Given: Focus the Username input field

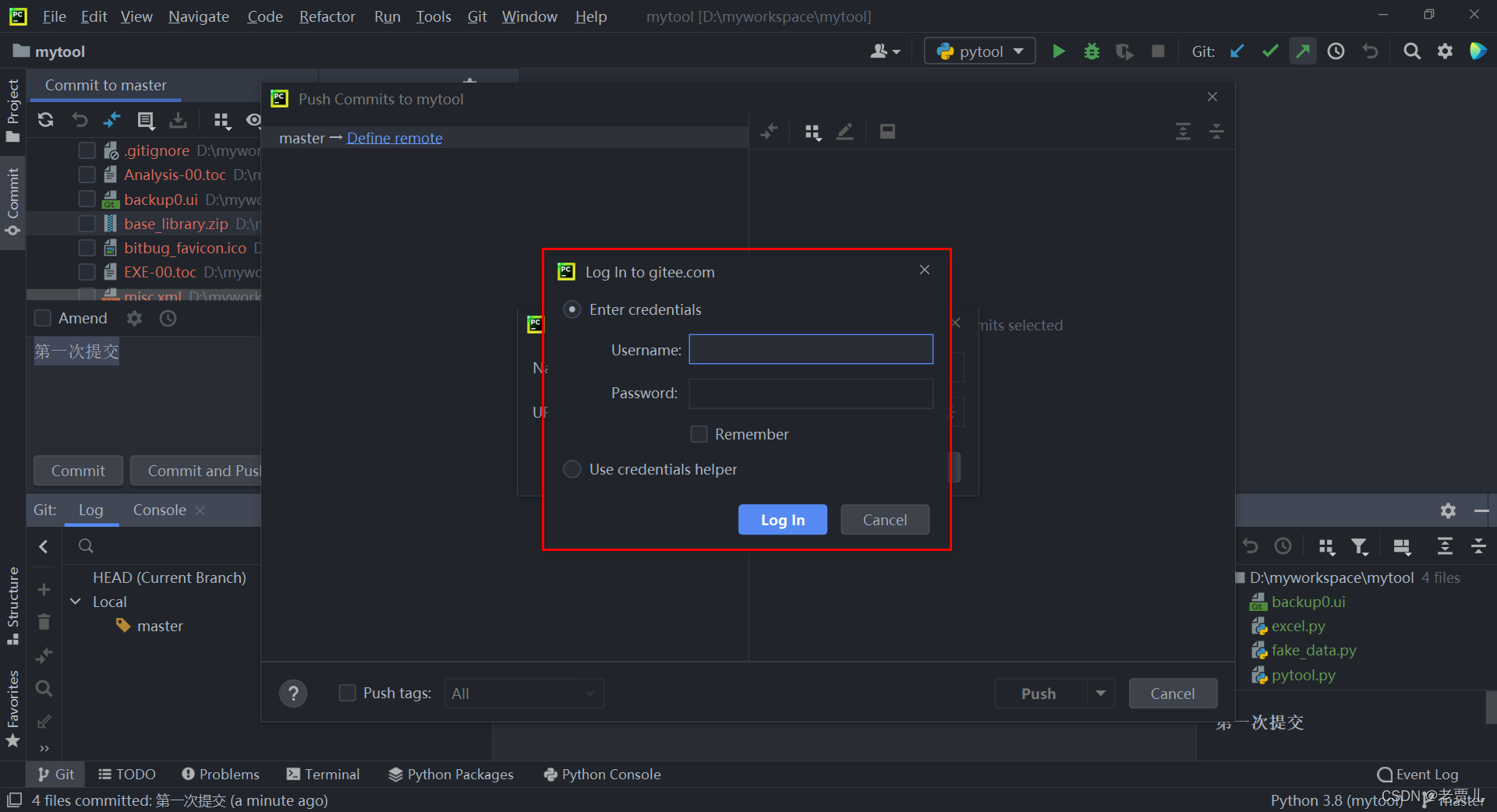Looking at the screenshot, I should [x=811, y=349].
